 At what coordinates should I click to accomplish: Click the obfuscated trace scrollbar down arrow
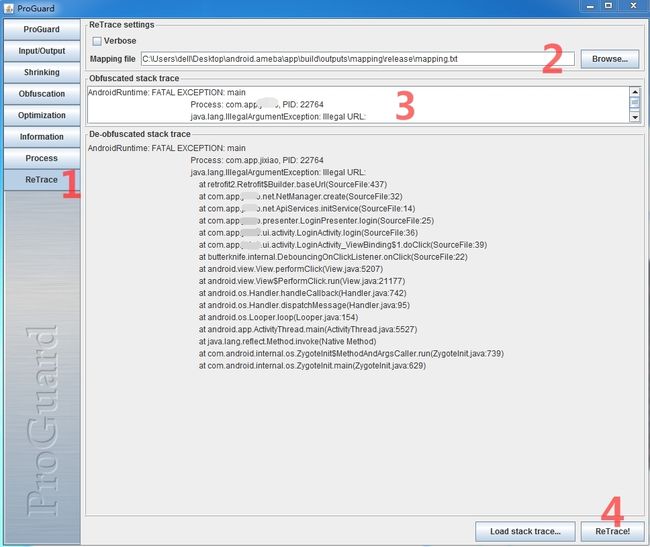point(635,117)
